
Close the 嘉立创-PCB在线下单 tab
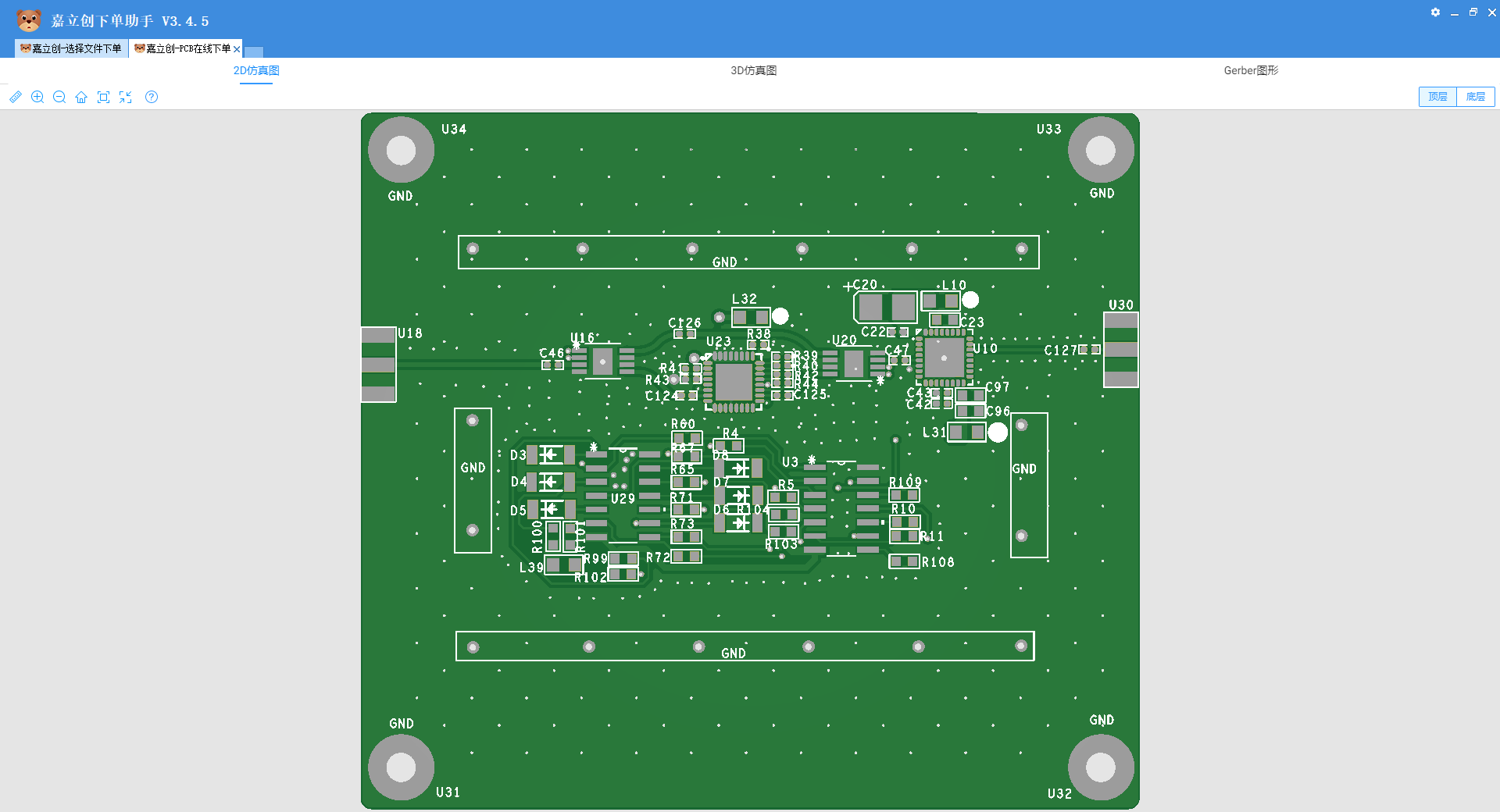coord(237,48)
